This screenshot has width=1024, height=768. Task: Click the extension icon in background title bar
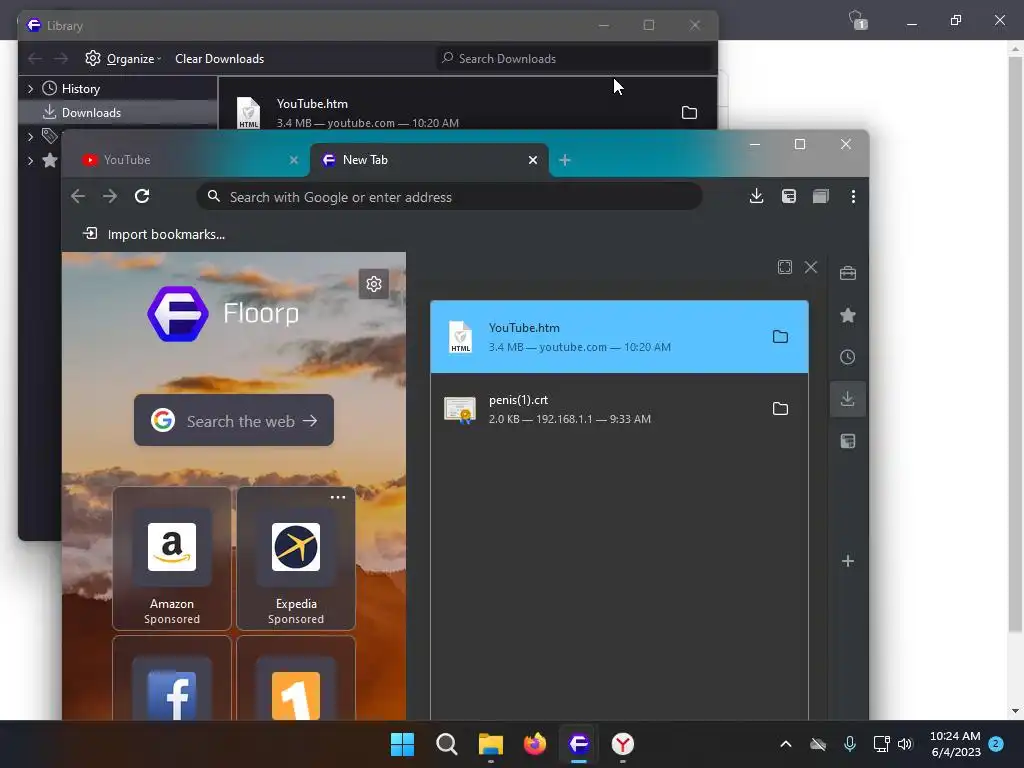[857, 20]
